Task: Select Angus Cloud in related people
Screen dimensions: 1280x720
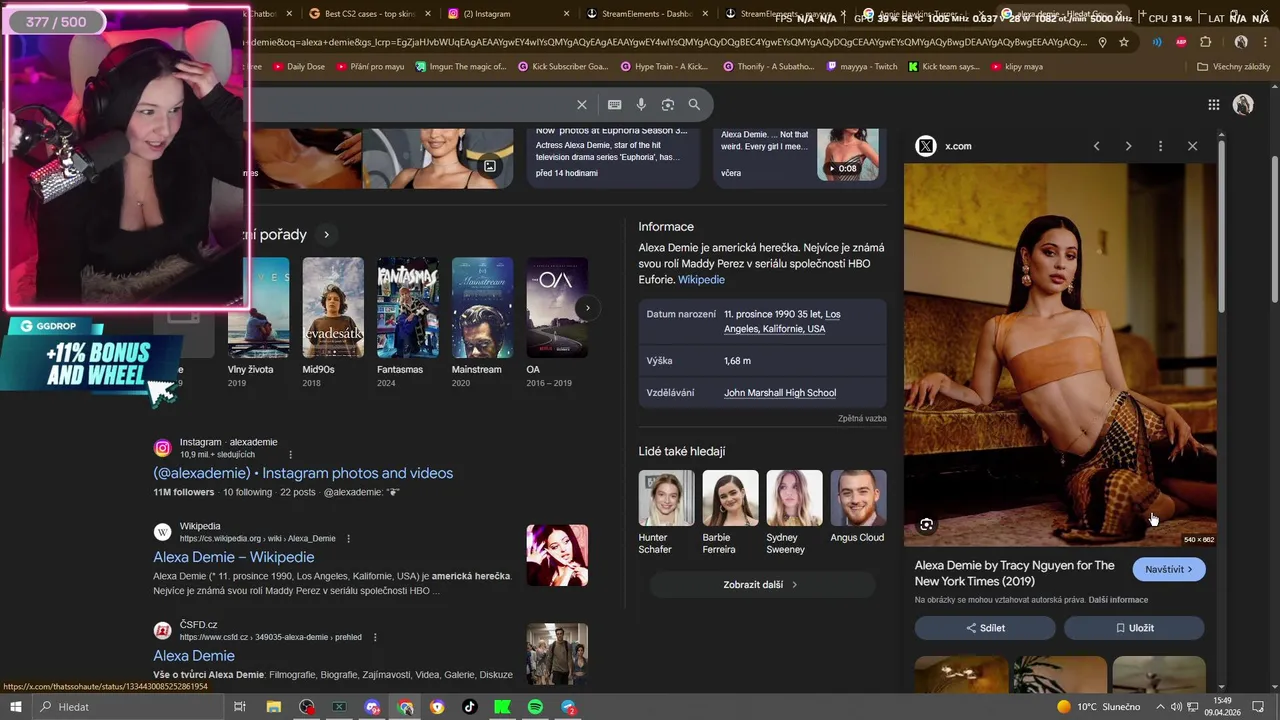Action: click(858, 506)
